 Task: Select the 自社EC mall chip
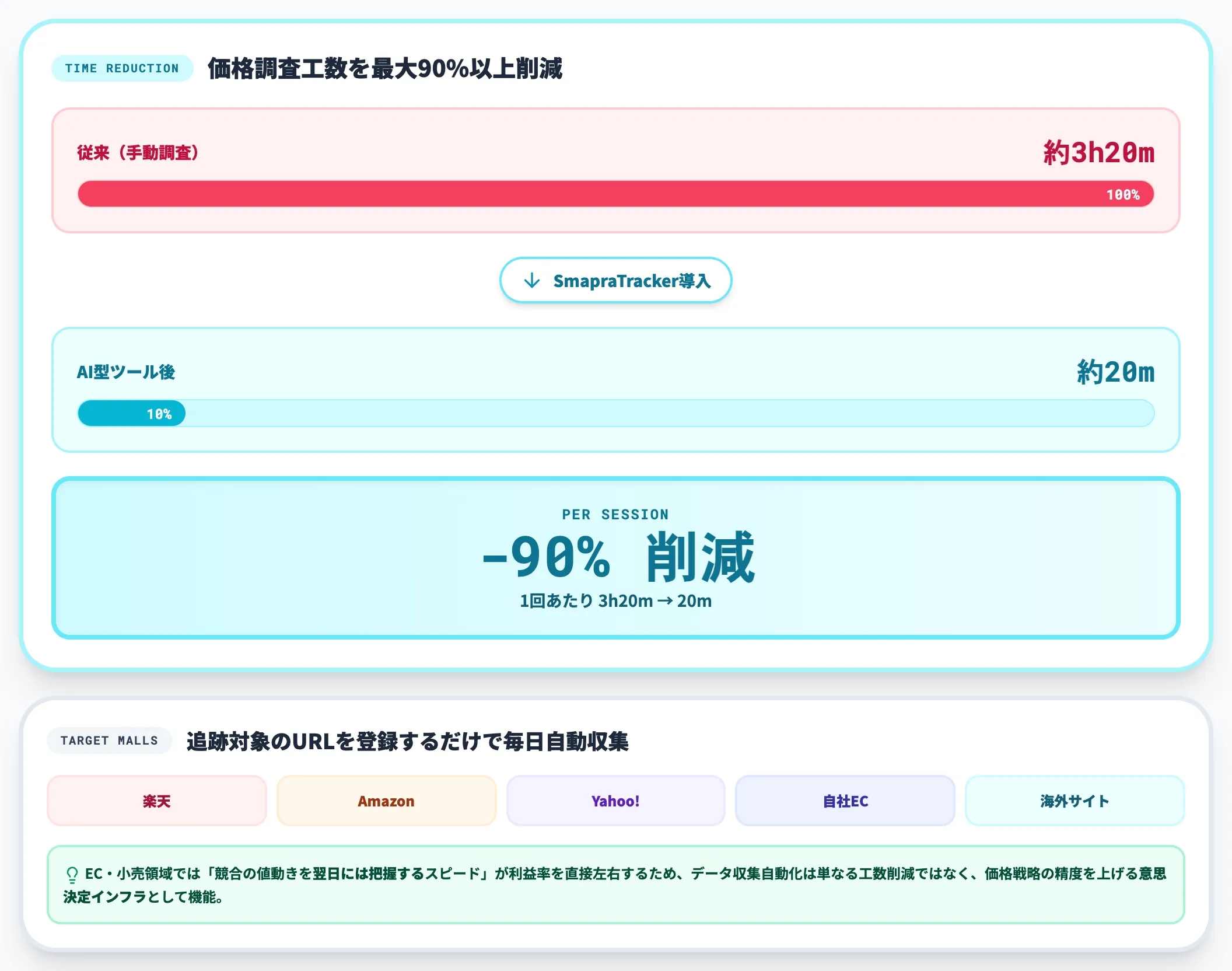(845, 801)
